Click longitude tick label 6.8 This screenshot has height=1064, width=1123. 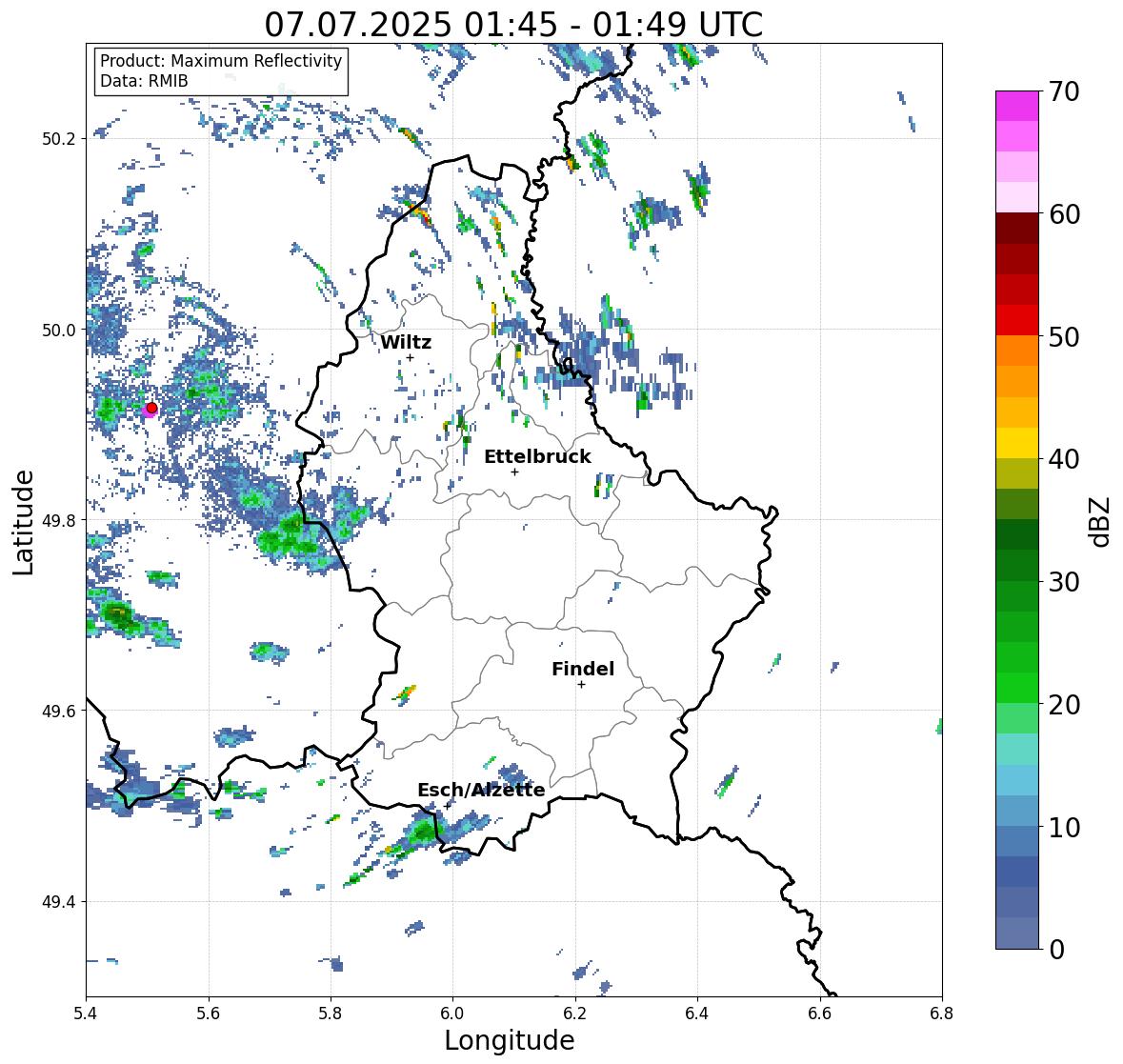(942, 1014)
